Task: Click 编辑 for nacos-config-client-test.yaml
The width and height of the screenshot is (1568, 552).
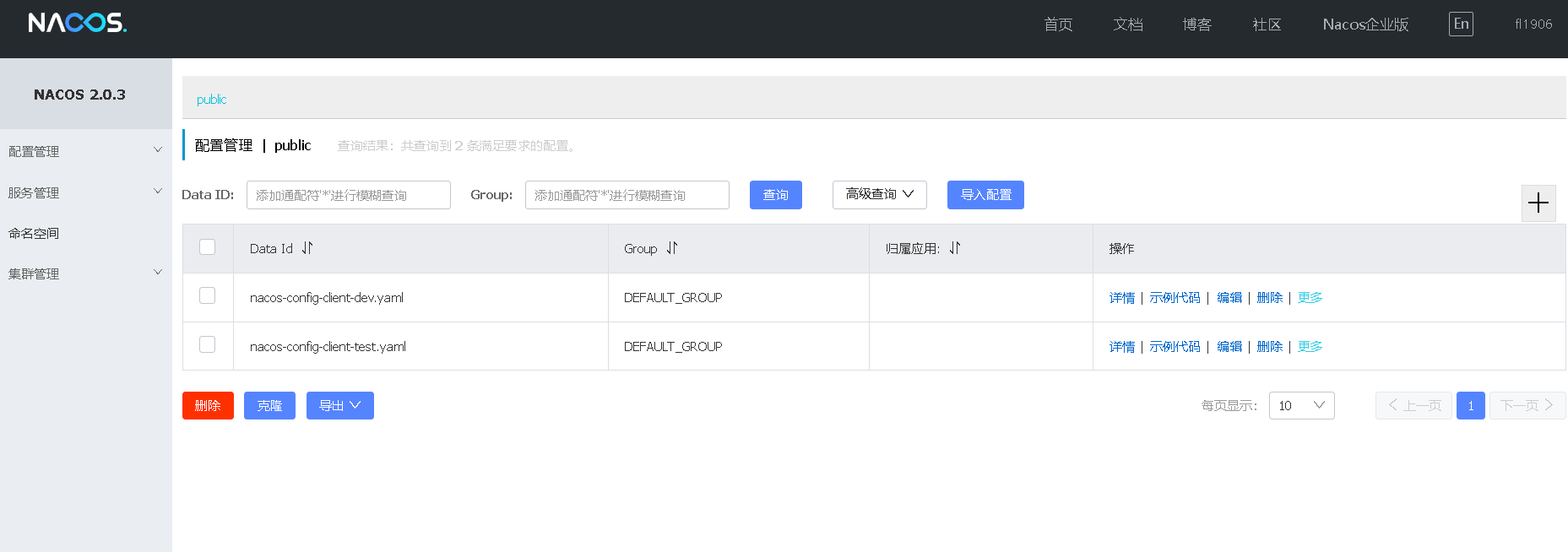Action: pos(1229,346)
